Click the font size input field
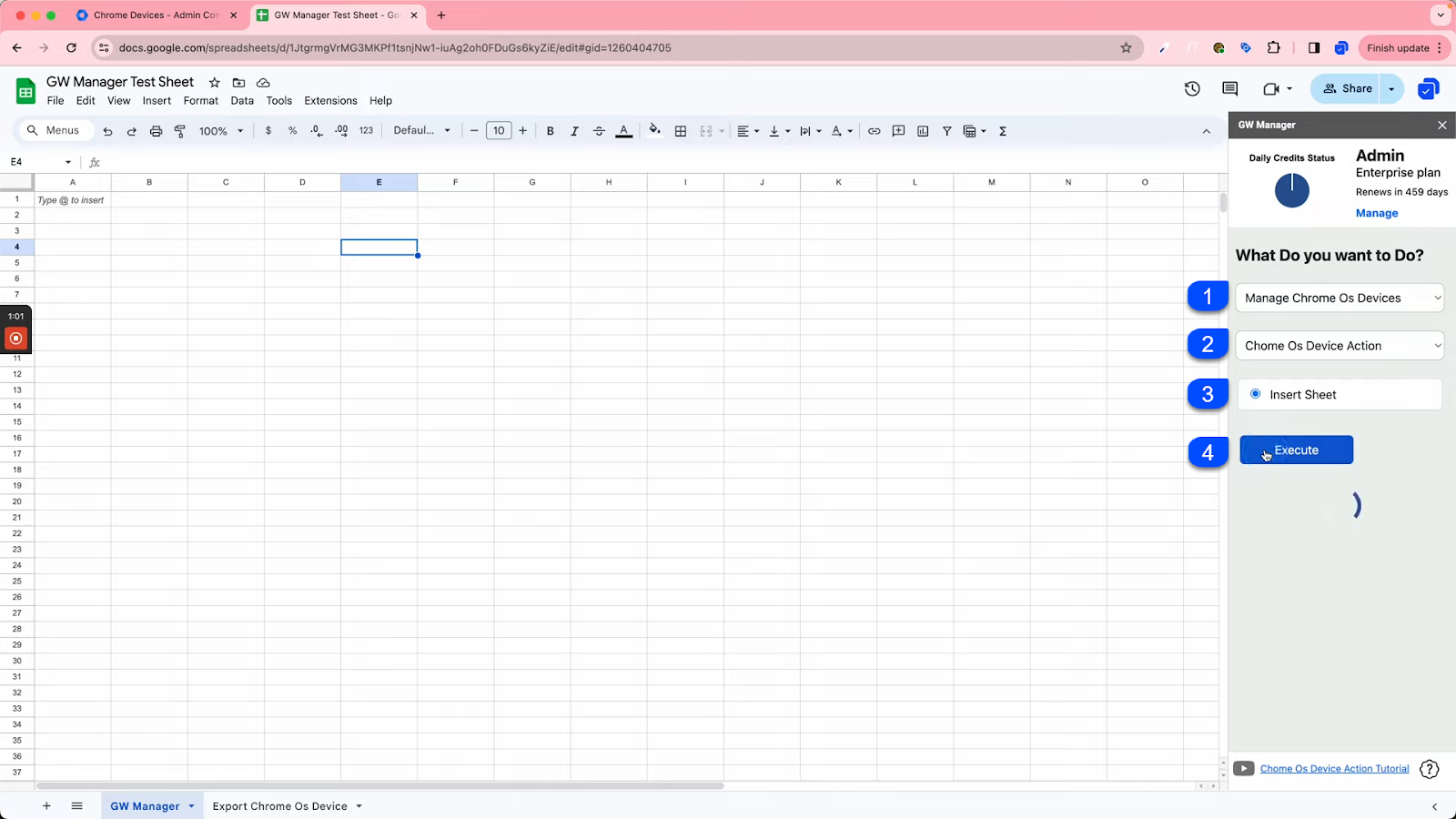This screenshot has width=1456, height=819. tap(499, 131)
